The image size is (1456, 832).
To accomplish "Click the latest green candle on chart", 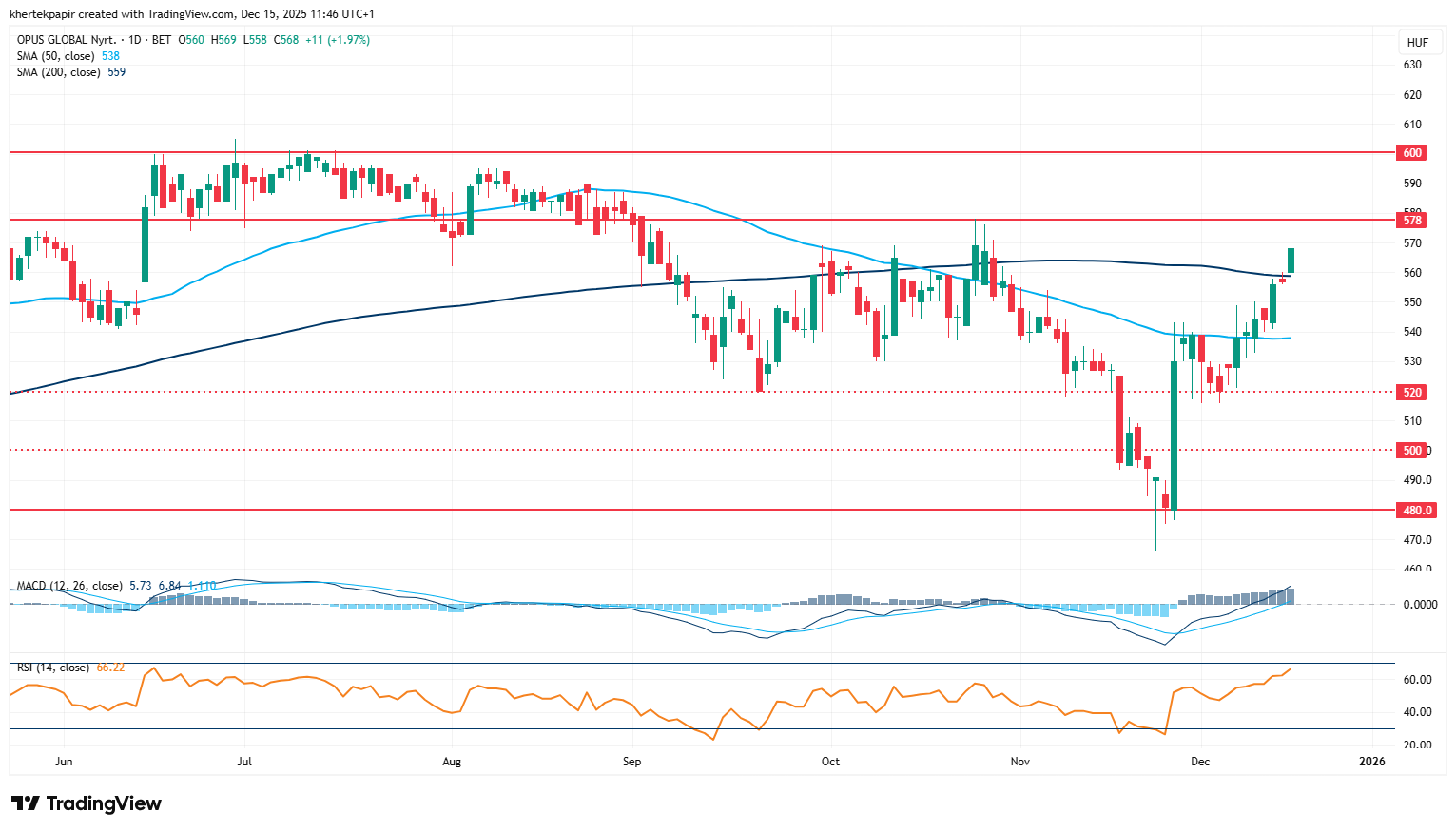I will point(1291,260).
